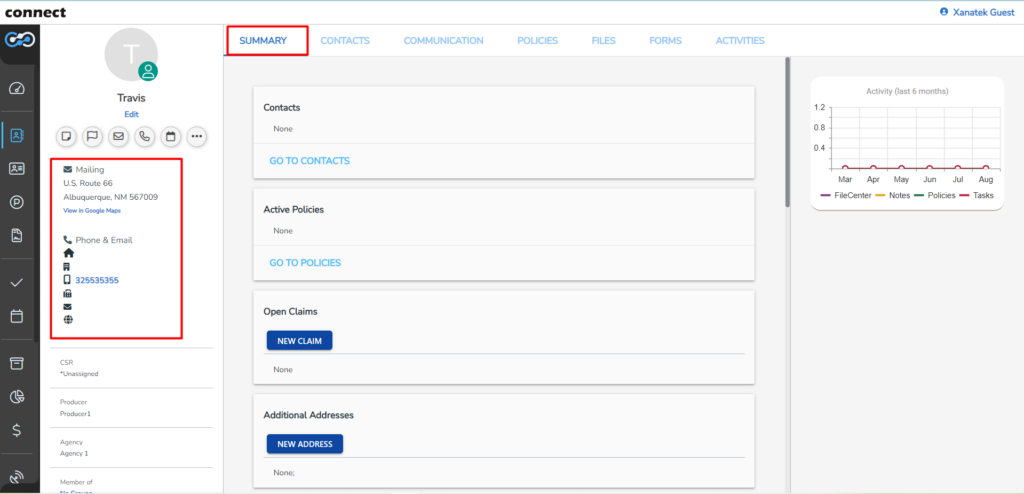The height and width of the screenshot is (494, 1024).
Task: Click the Mar data point on chart
Action: (x=845, y=168)
